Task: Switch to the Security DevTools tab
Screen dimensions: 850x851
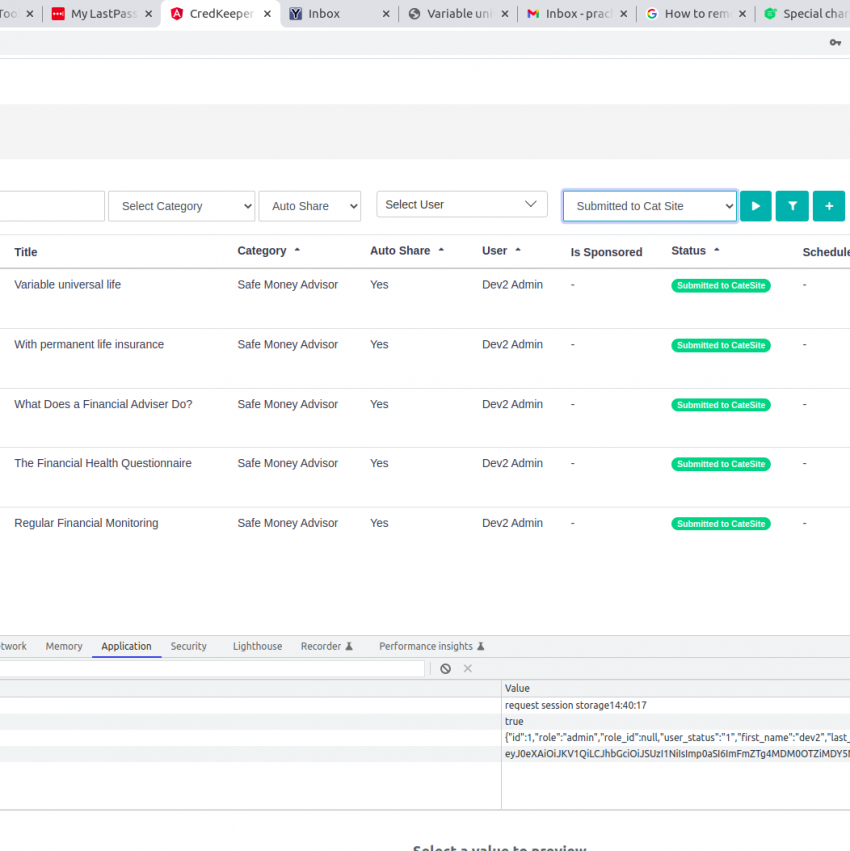Action: click(x=188, y=646)
